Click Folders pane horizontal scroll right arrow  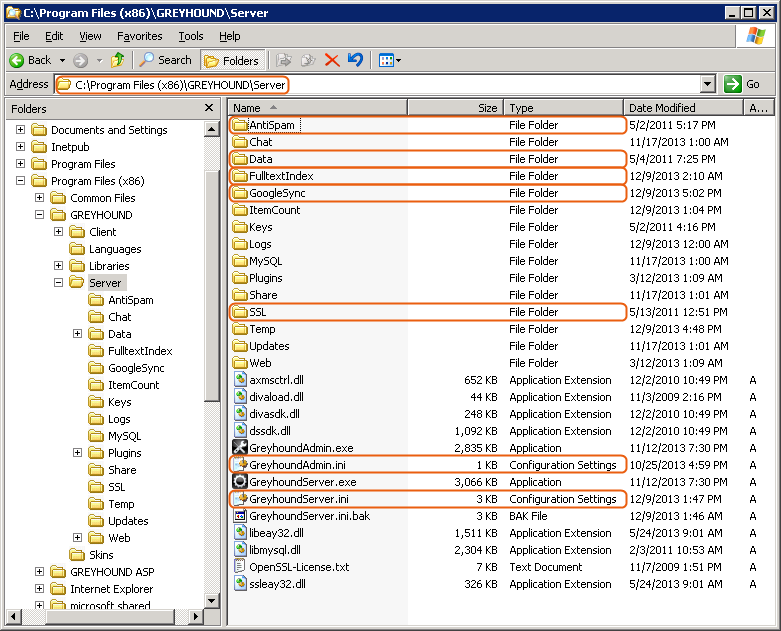click(x=196, y=617)
